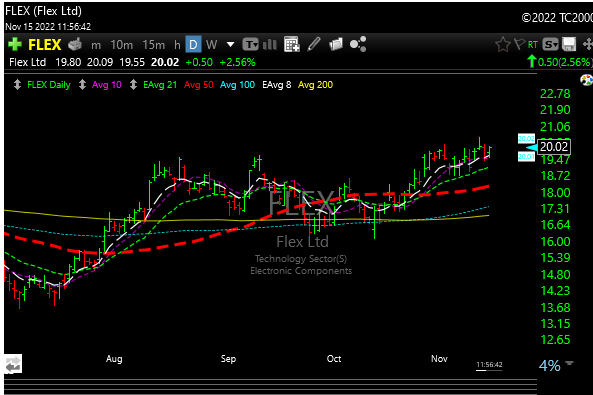This screenshot has width=593, height=395.
Task: Click the 11:56:42 time axis marker
Action: click(489, 365)
